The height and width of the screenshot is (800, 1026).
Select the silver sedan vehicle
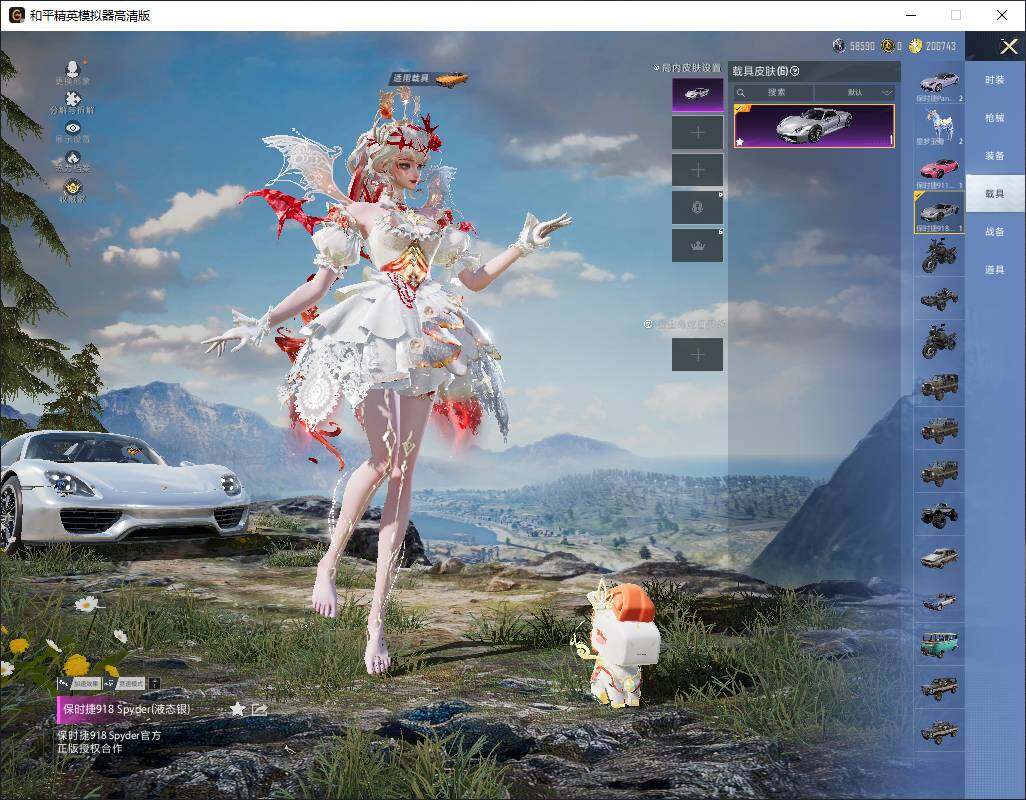coord(939,558)
